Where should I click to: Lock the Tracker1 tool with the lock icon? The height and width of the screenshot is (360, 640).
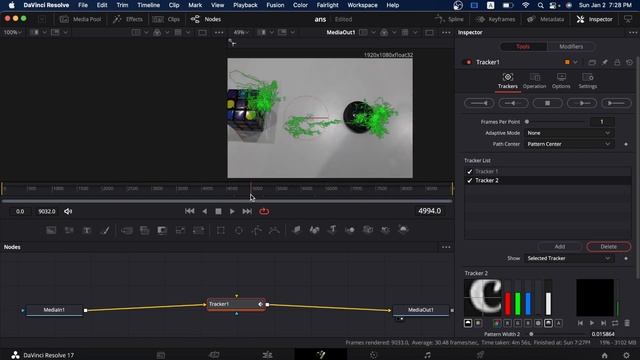tap(617, 62)
